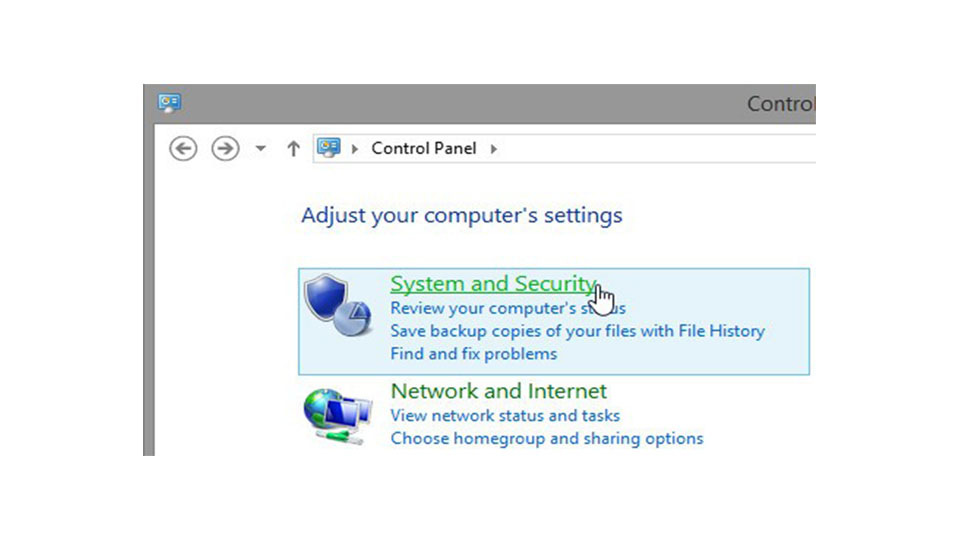The image size is (960, 540).
Task: Click the Up one level arrow
Action: pos(293,149)
